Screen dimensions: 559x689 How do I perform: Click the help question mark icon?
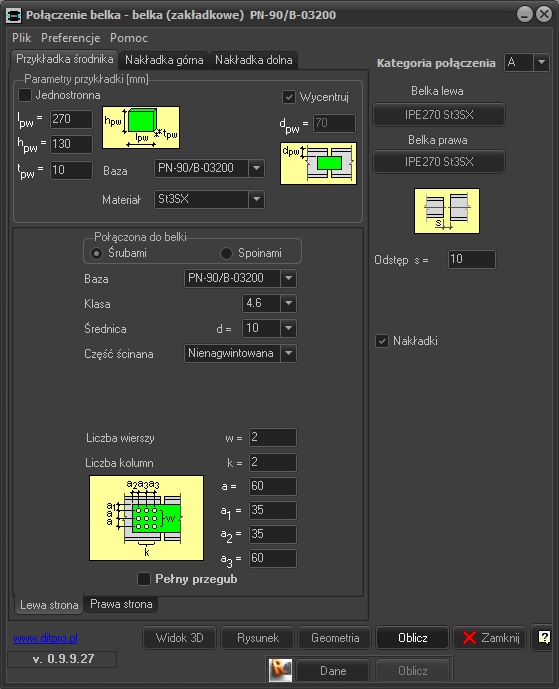[x=544, y=637]
